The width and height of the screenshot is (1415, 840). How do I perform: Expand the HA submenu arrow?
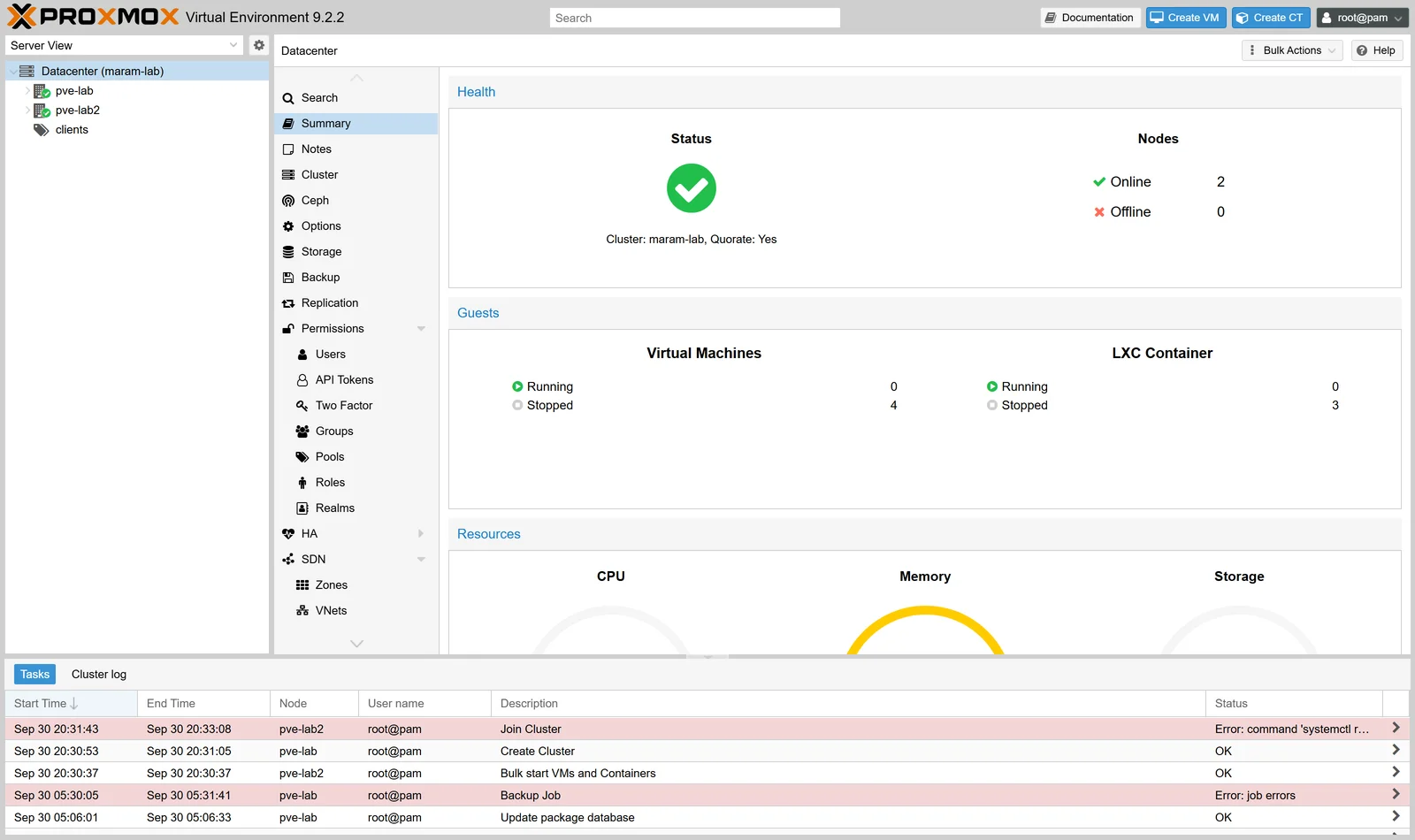pyautogui.click(x=421, y=534)
